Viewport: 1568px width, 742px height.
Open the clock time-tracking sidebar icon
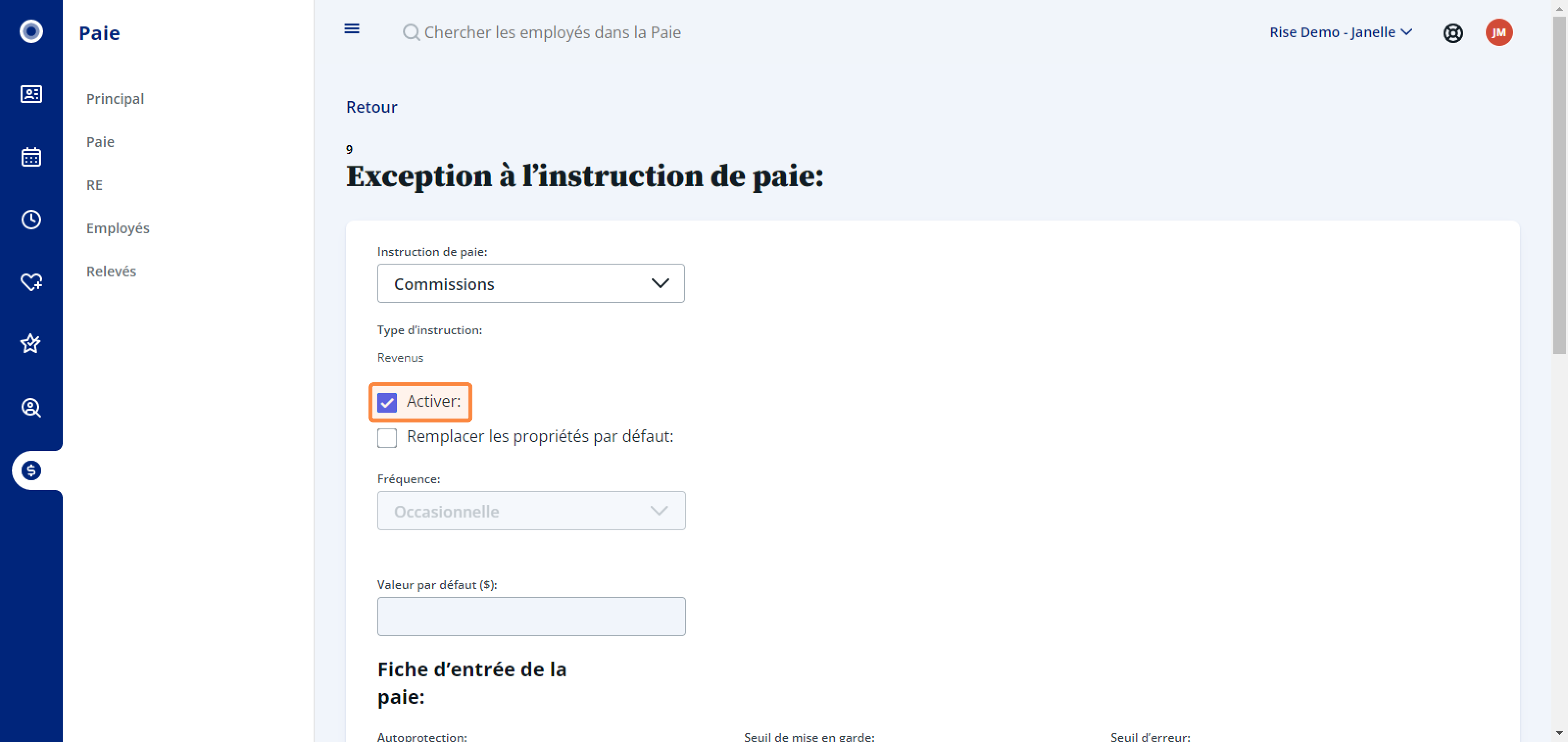point(31,219)
